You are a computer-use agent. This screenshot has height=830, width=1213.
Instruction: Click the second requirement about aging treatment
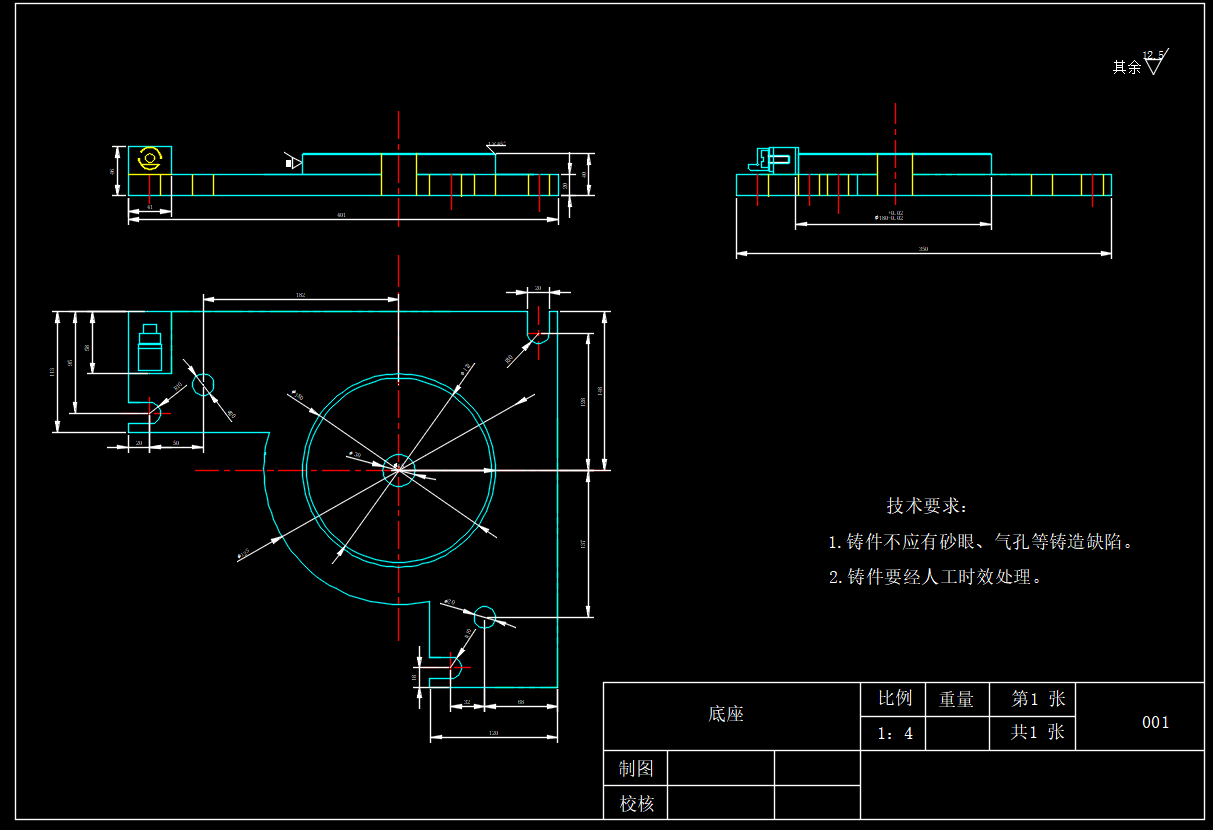pos(936,577)
